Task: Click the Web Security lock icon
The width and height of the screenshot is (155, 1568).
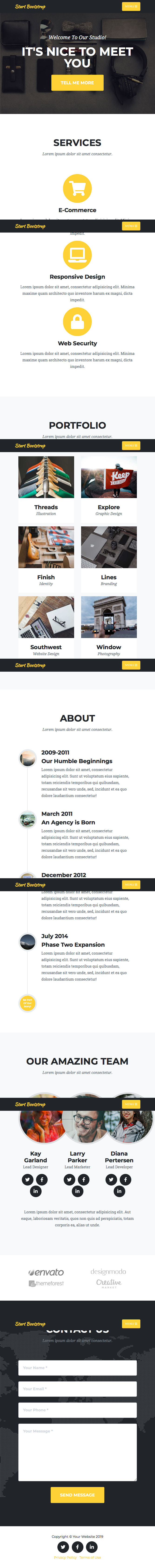Action: [x=78, y=321]
